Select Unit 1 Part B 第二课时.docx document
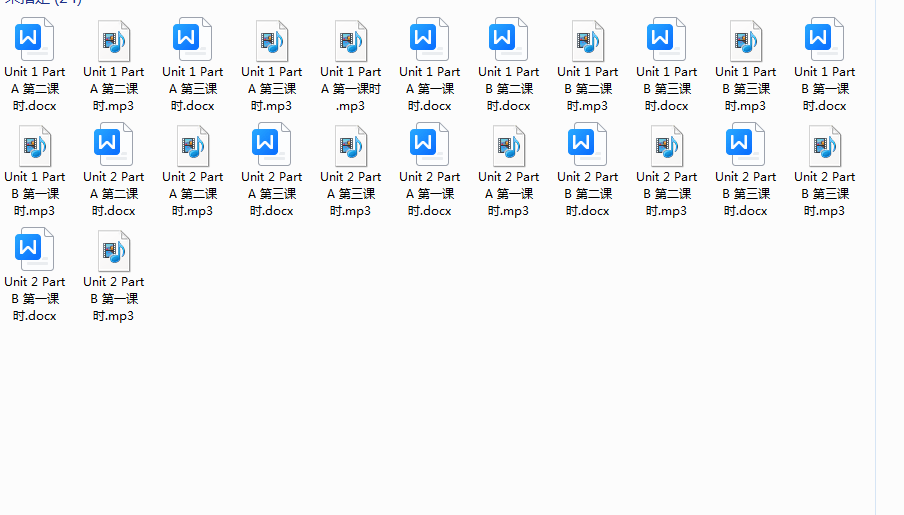904x515 pixels. tap(508, 41)
